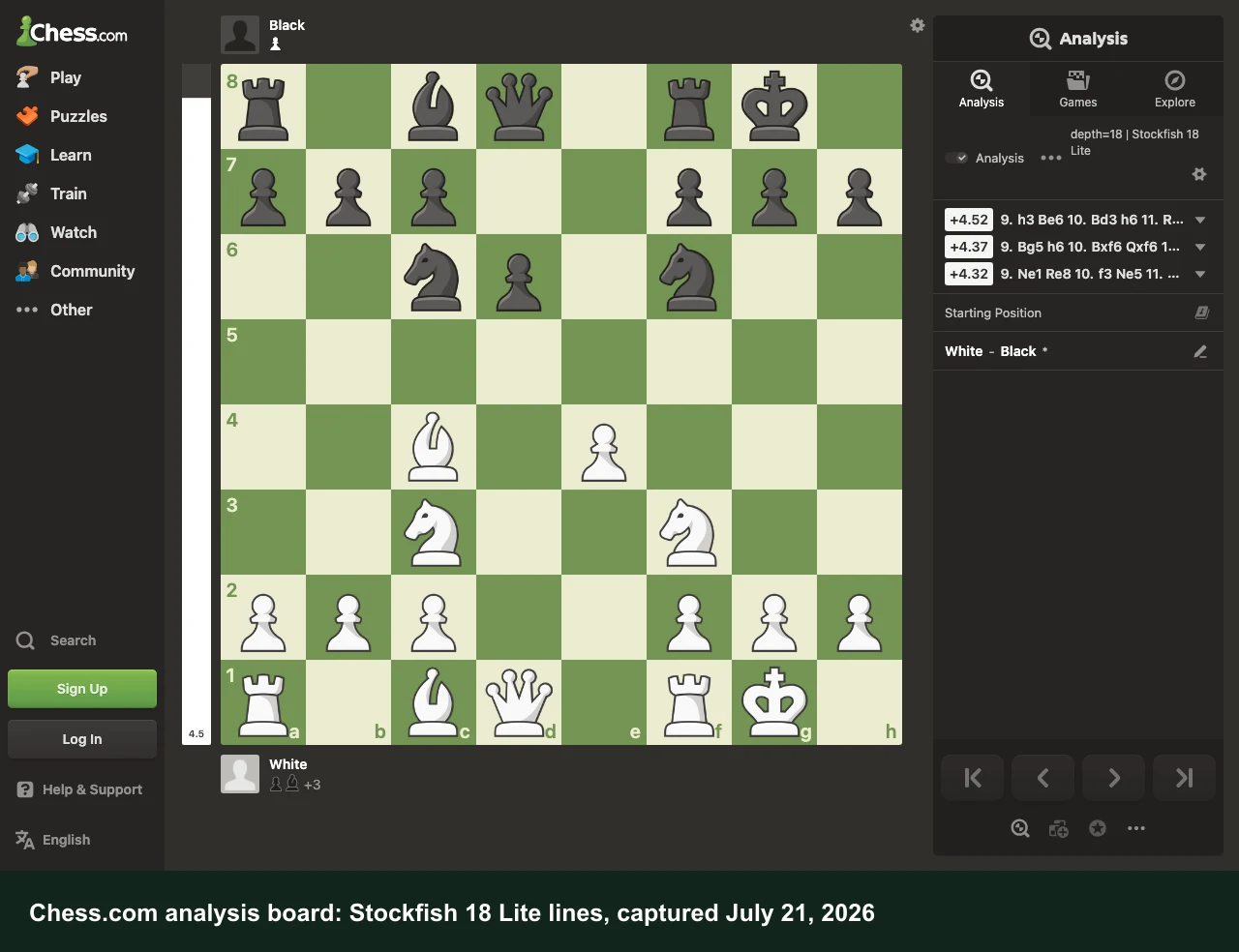
Task: Open the analysis more options dots
Action: pyautogui.click(x=1051, y=158)
